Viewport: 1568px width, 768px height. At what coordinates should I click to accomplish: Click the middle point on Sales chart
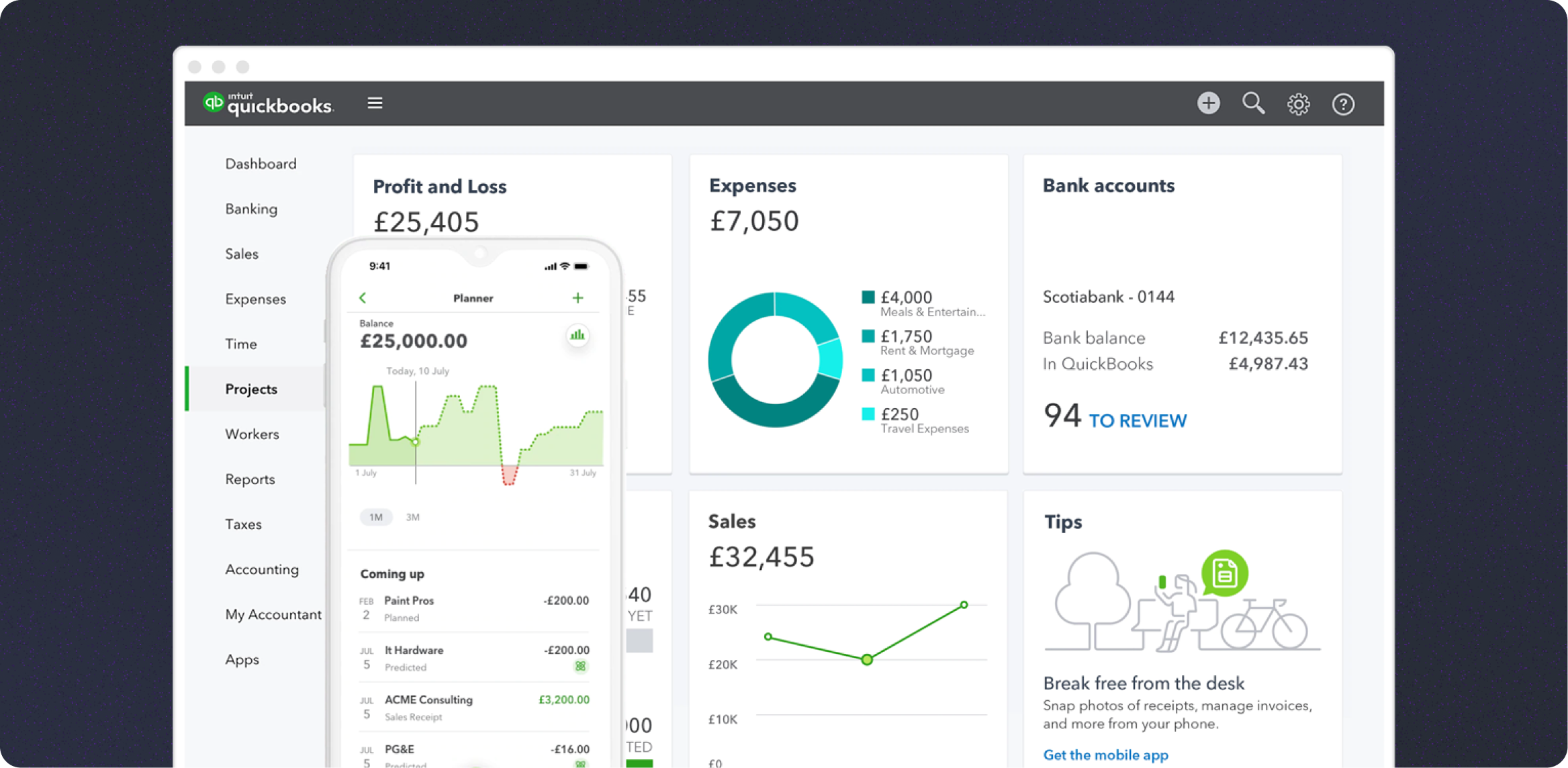pyautogui.click(x=867, y=659)
